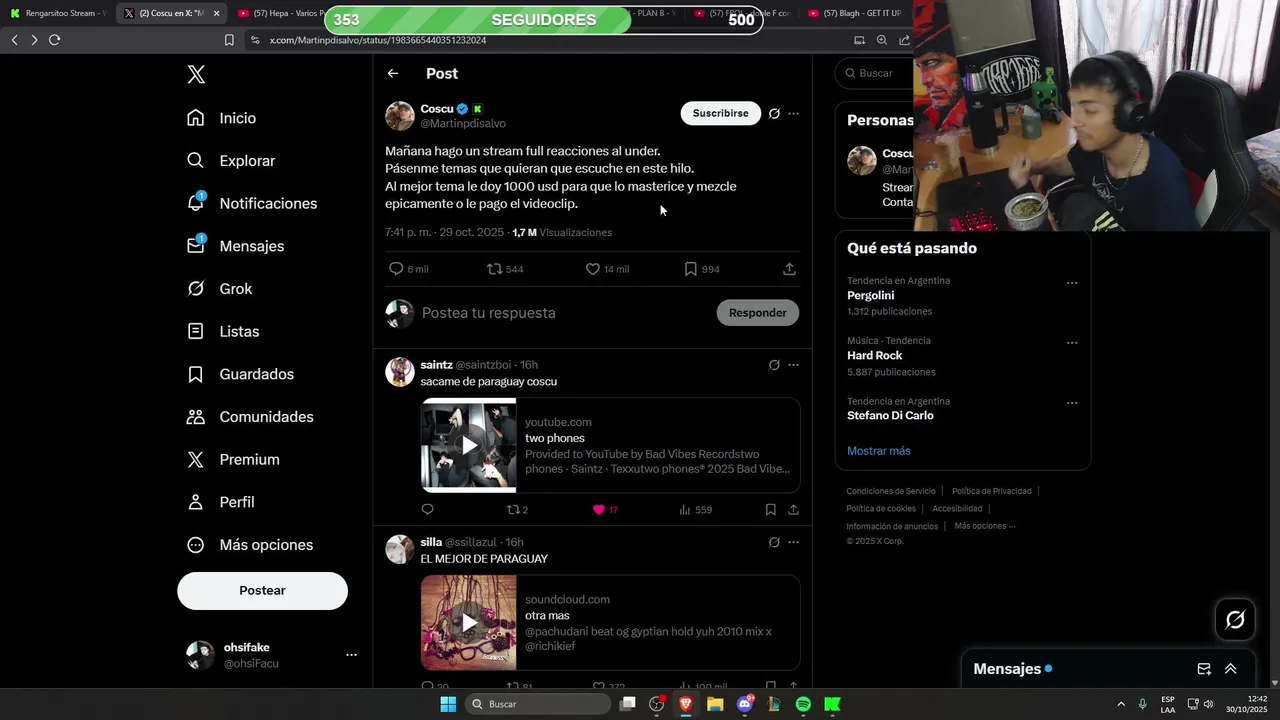Viewport: 1280px width, 720px height.
Task: Open Grok icon on silla reply
Action: pyautogui.click(x=774, y=542)
